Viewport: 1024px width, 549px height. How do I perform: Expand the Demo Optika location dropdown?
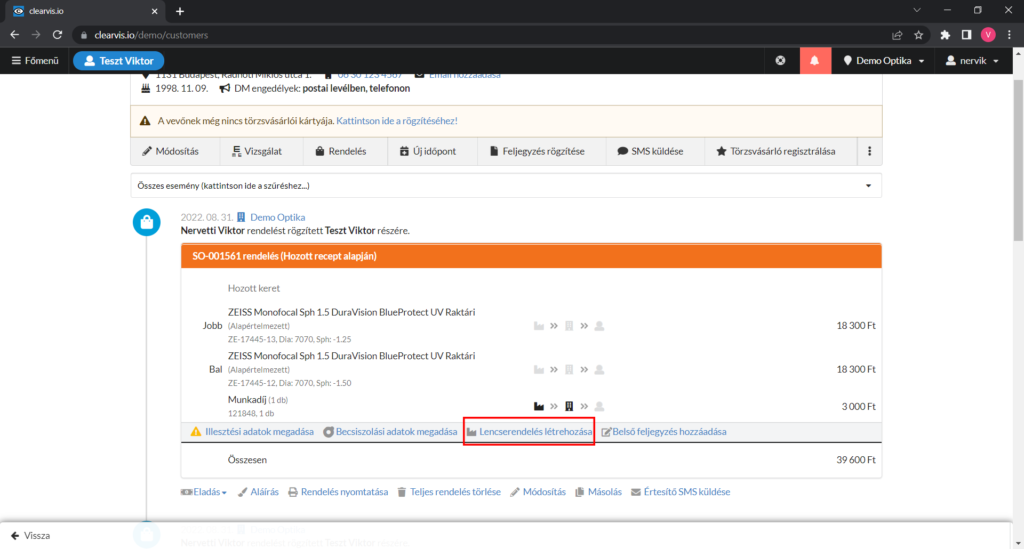[x=883, y=61]
